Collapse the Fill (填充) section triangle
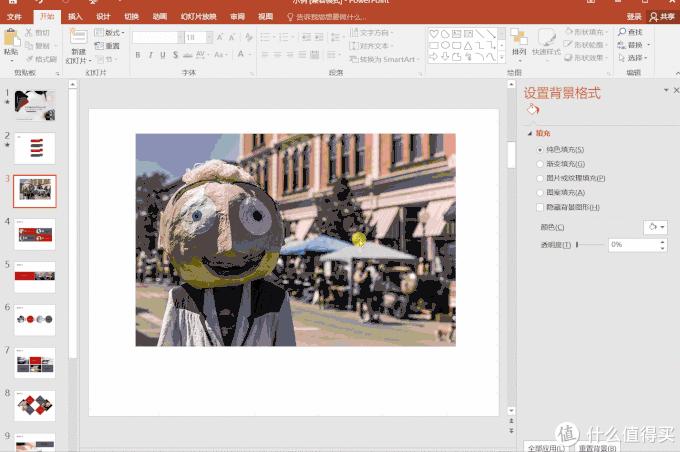The height and width of the screenshot is (452, 680). tap(530, 134)
